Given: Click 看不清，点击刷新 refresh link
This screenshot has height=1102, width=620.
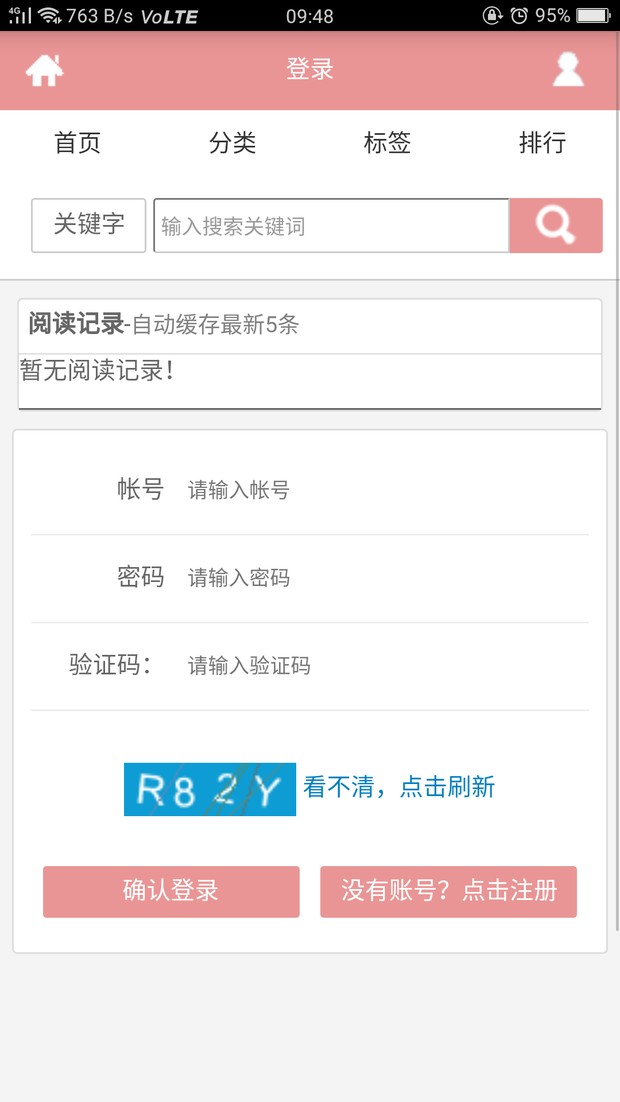Looking at the screenshot, I should [x=399, y=787].
